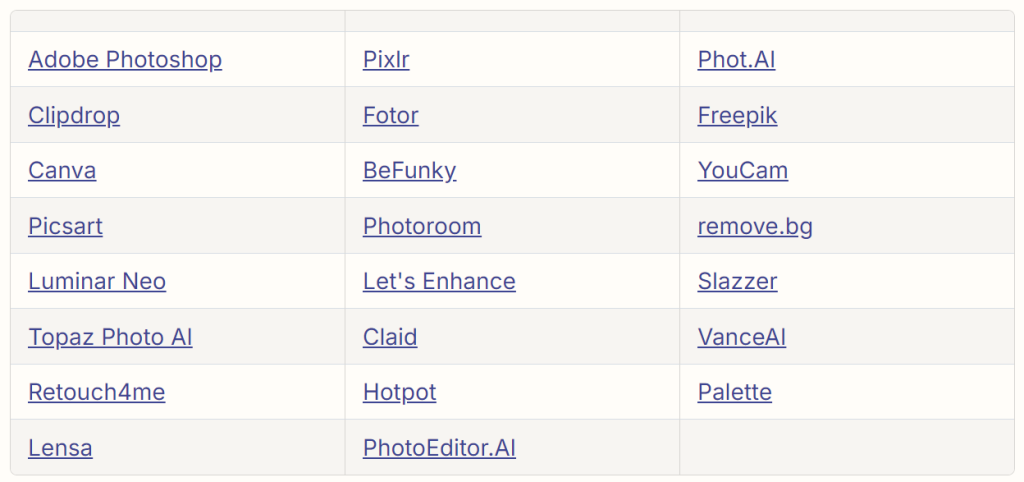
Task: Select the PhotoEditor.AI link
Action: click(x=439, y=448)
